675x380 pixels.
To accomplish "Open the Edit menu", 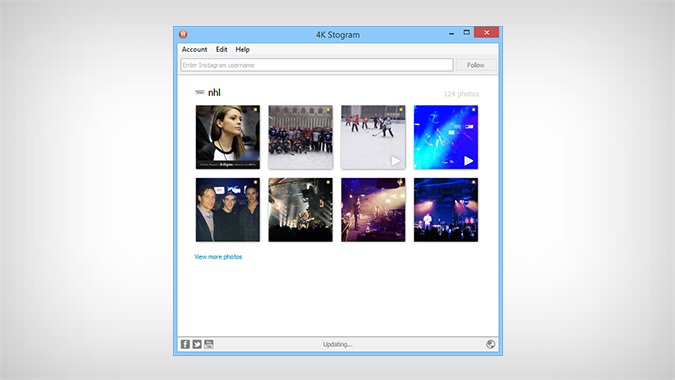I will pos(222,49).
